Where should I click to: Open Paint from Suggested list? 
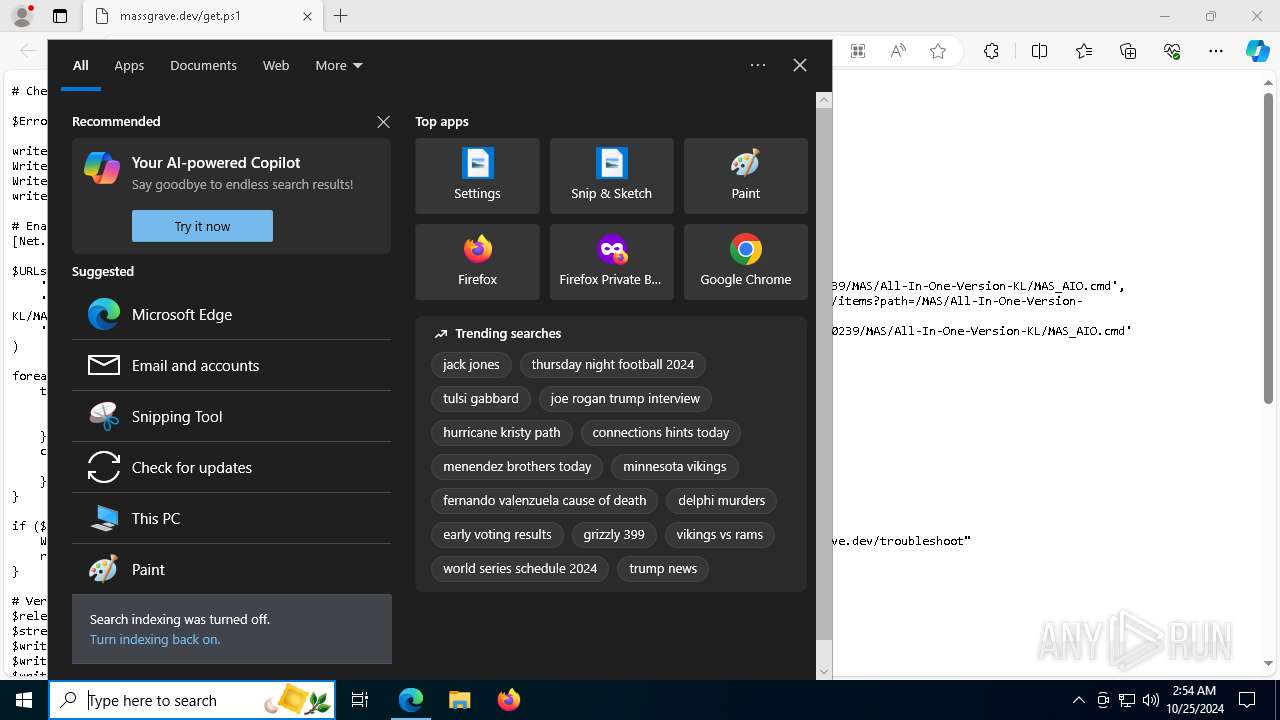[231, 569]
